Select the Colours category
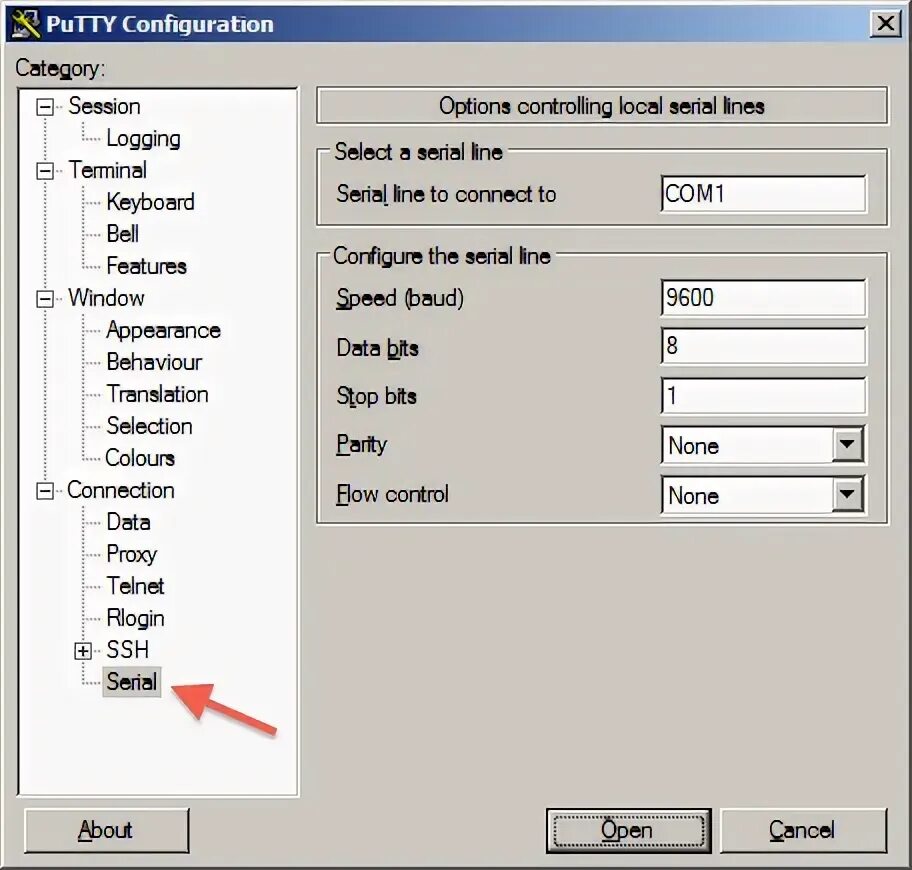 coord(140,458)
